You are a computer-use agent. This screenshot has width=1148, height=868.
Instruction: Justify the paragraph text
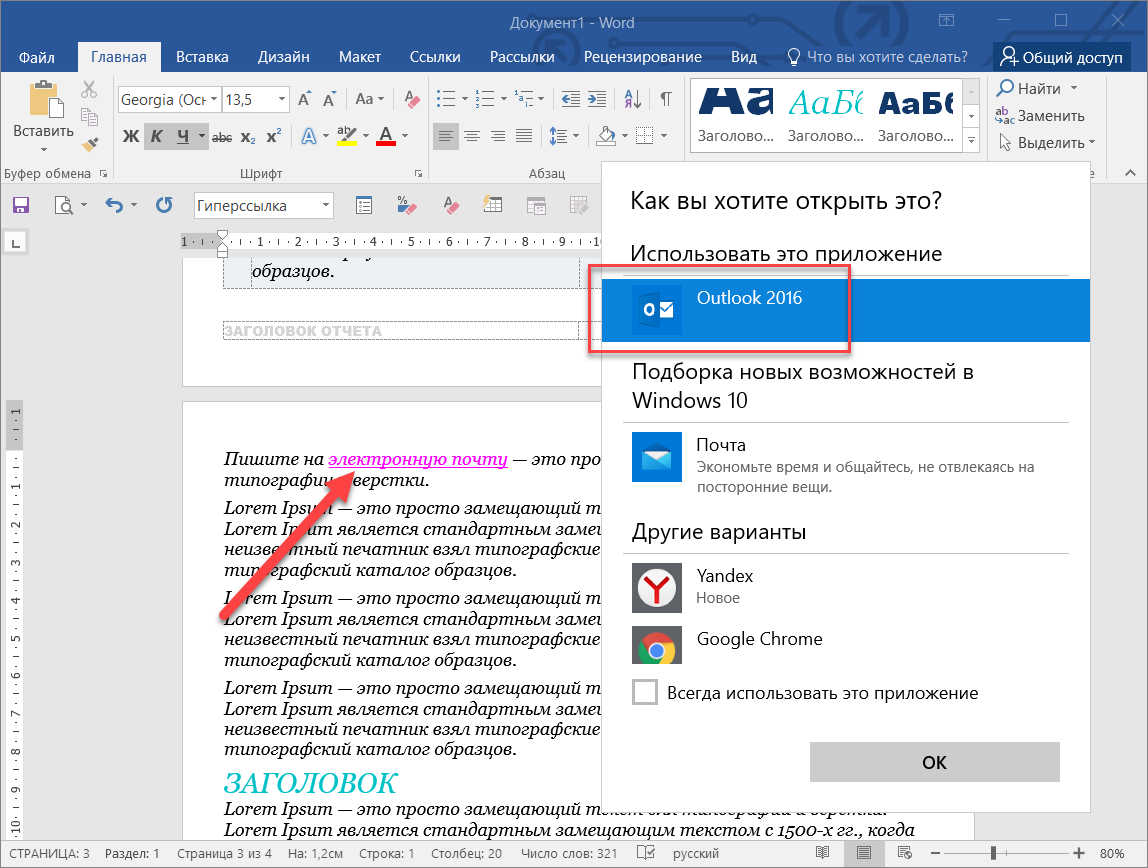(524, 136)
